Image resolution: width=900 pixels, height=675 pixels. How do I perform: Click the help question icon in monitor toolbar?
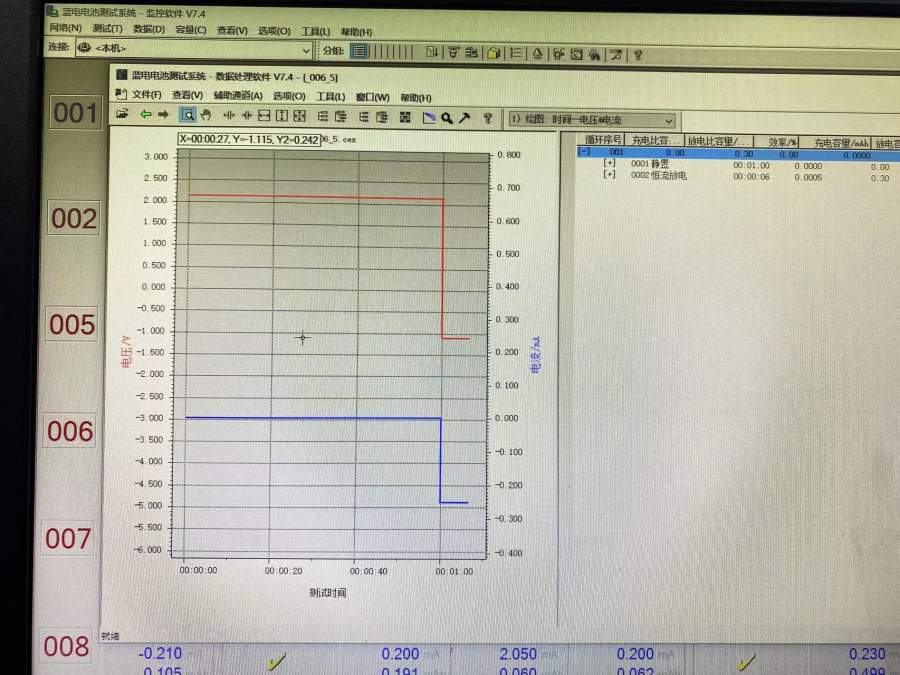[637, 55]
